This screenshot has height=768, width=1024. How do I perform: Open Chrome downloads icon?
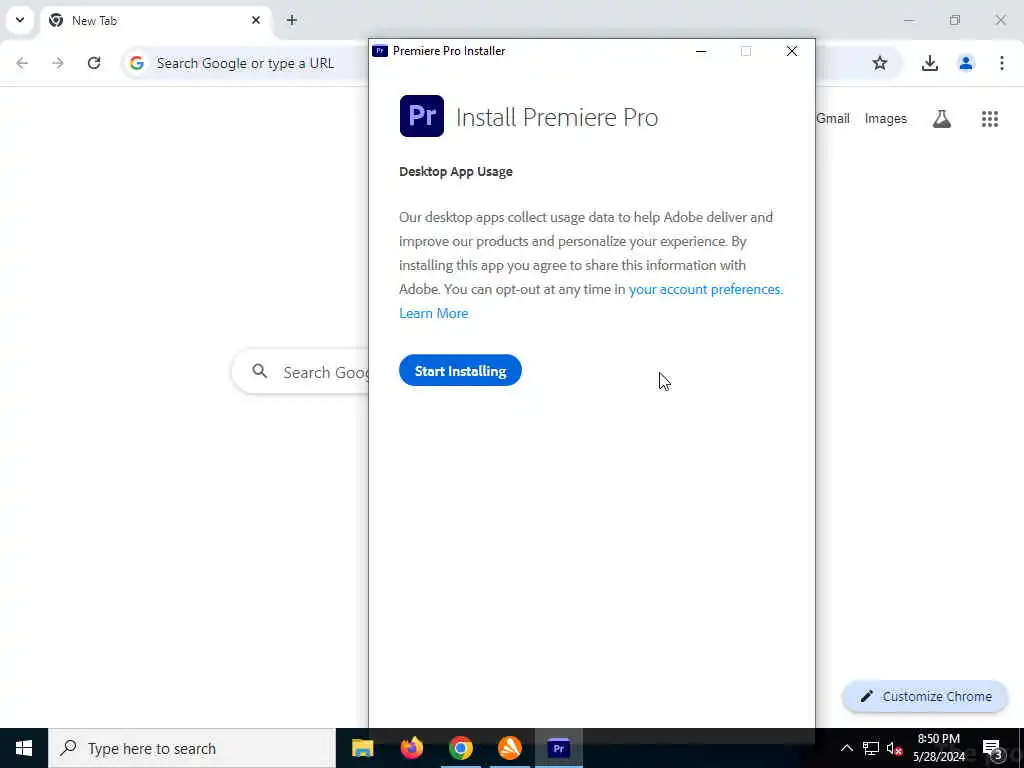[x=929, y=63]
